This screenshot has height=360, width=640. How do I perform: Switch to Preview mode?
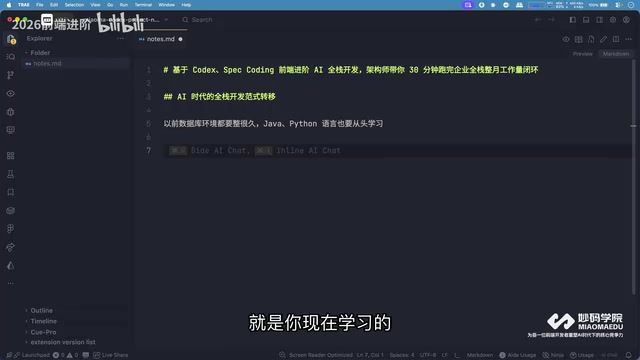582,54
